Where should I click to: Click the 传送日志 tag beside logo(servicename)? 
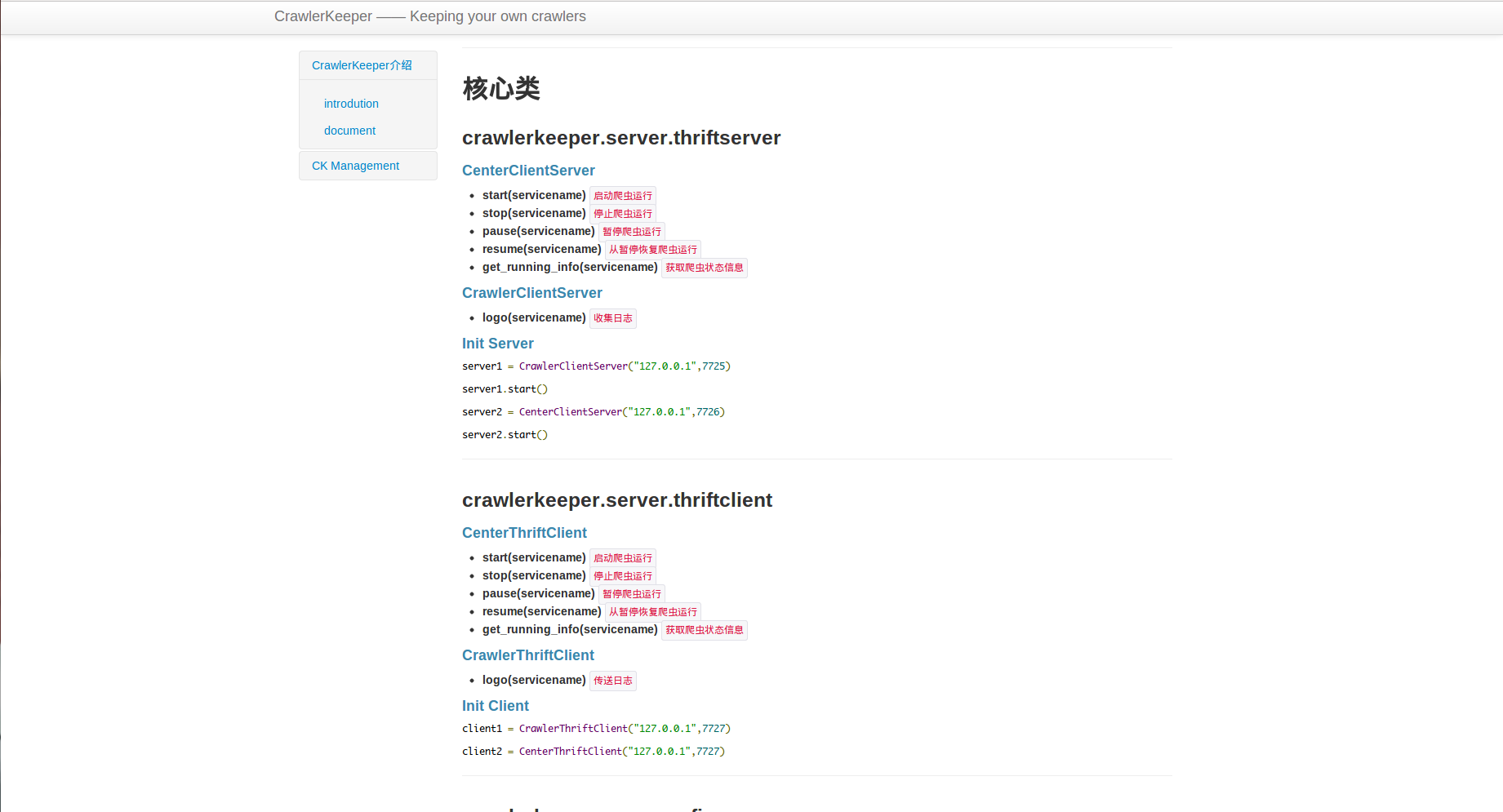612,681
